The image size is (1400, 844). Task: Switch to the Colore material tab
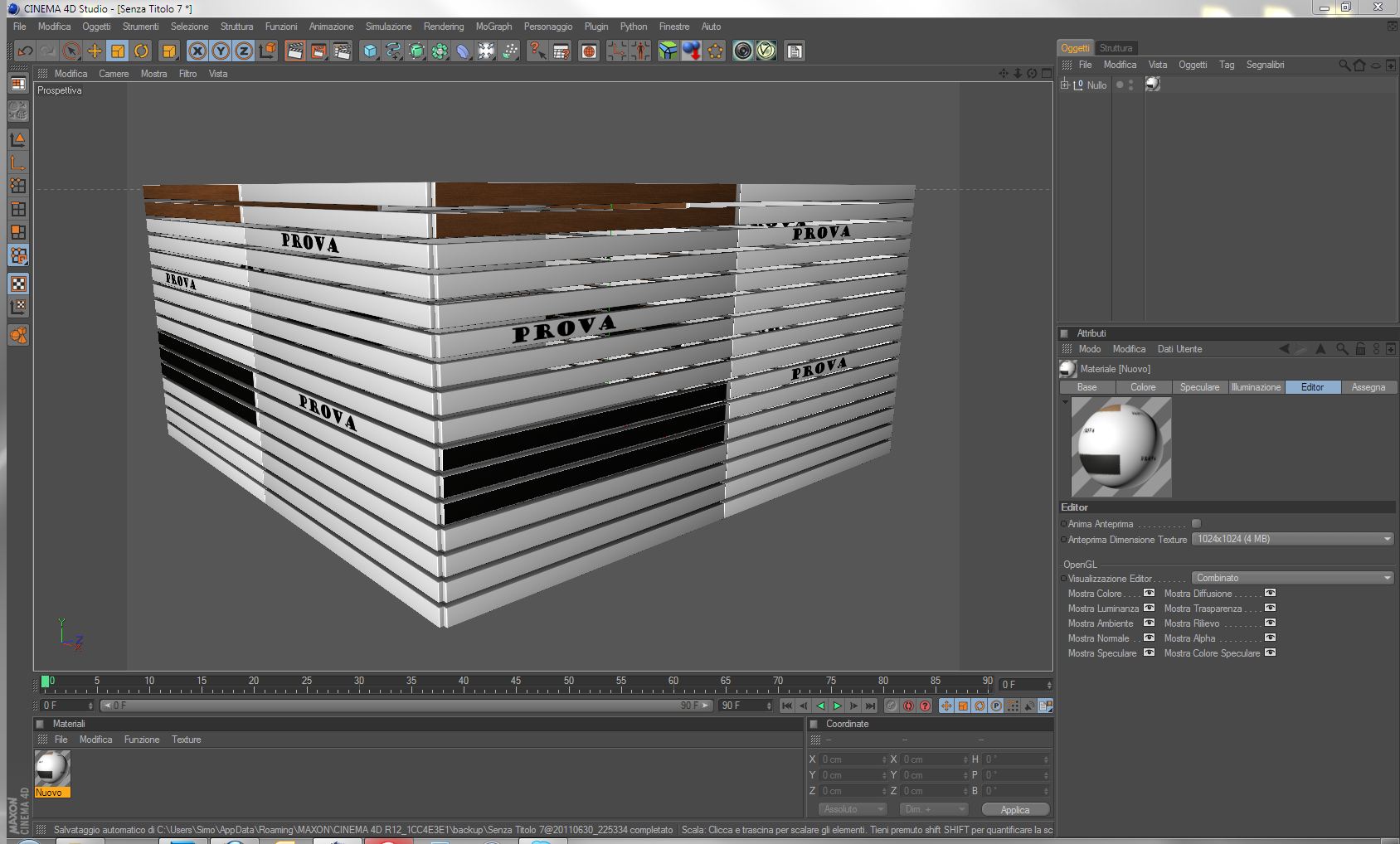[x=1142, y=387]
